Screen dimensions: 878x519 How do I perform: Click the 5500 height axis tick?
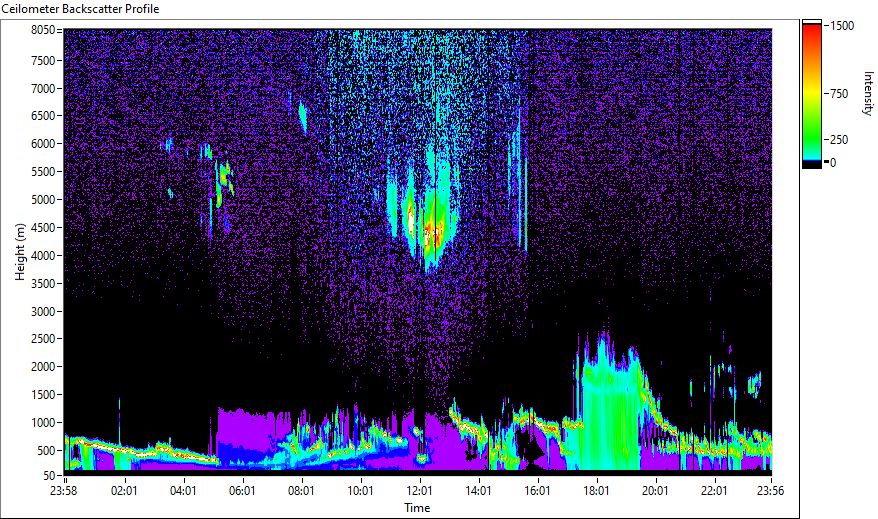coord(43,172)
